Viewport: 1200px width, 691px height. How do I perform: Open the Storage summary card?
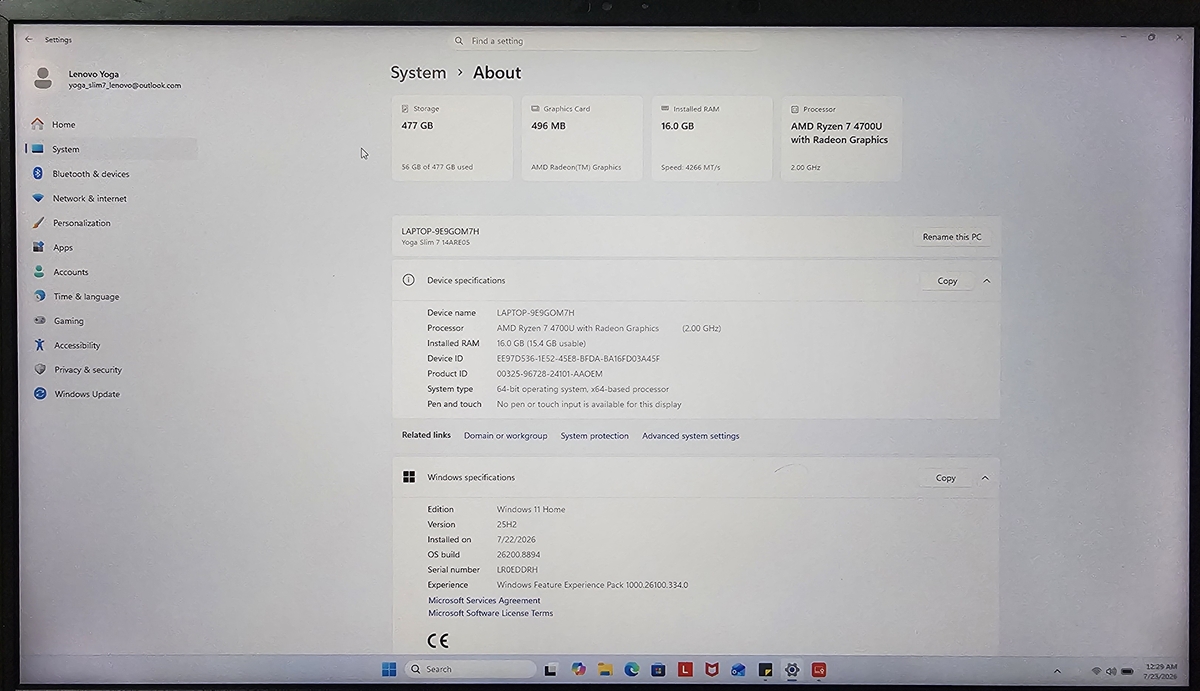point(452,138)
